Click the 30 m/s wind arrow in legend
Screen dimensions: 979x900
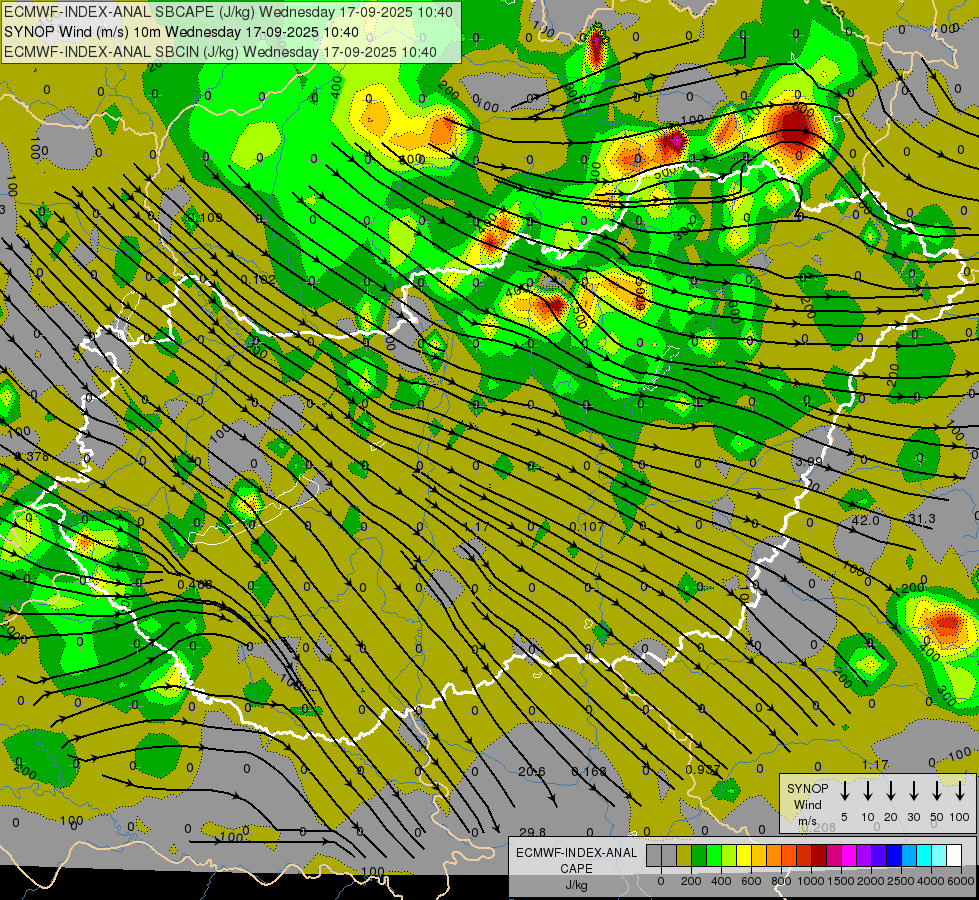tap(913, 790)
